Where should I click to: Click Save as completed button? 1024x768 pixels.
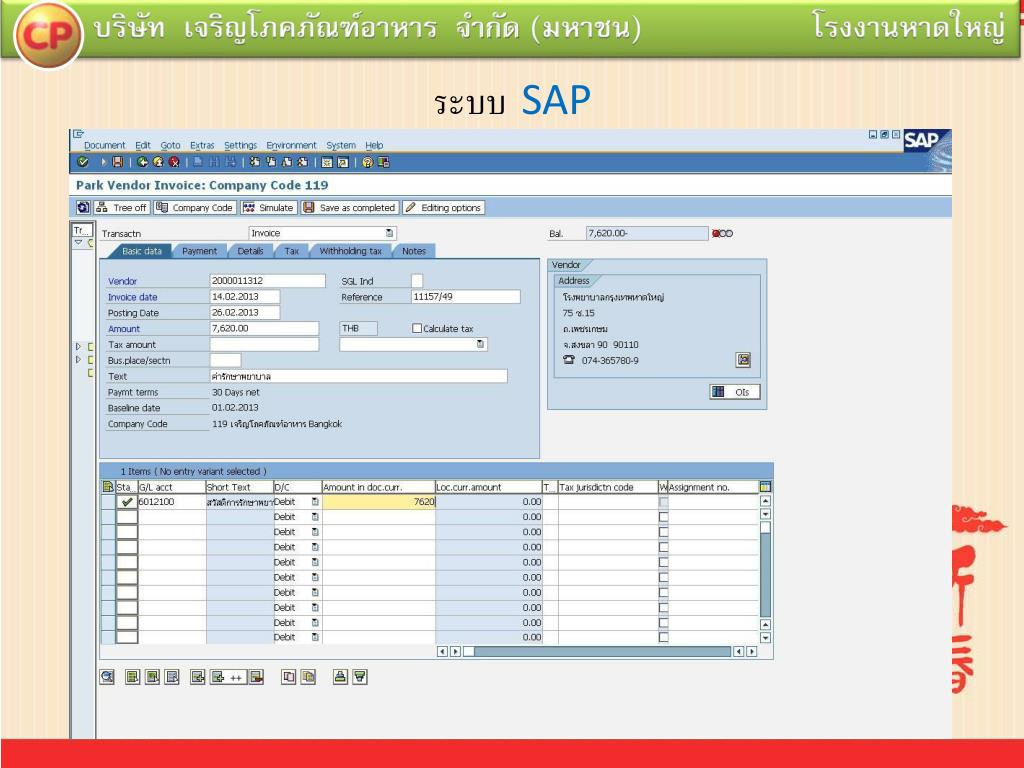[x=349, y=208]
